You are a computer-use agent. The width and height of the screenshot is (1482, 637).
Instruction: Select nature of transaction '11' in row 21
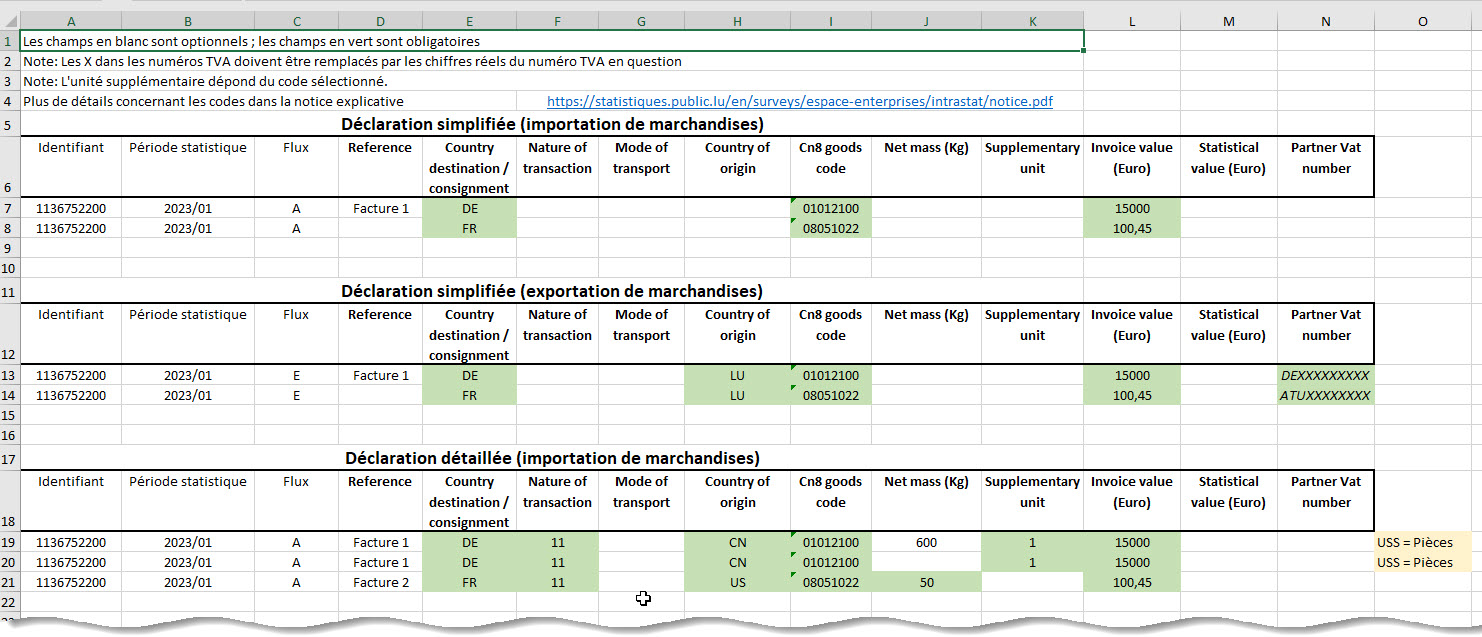point(557,582)
